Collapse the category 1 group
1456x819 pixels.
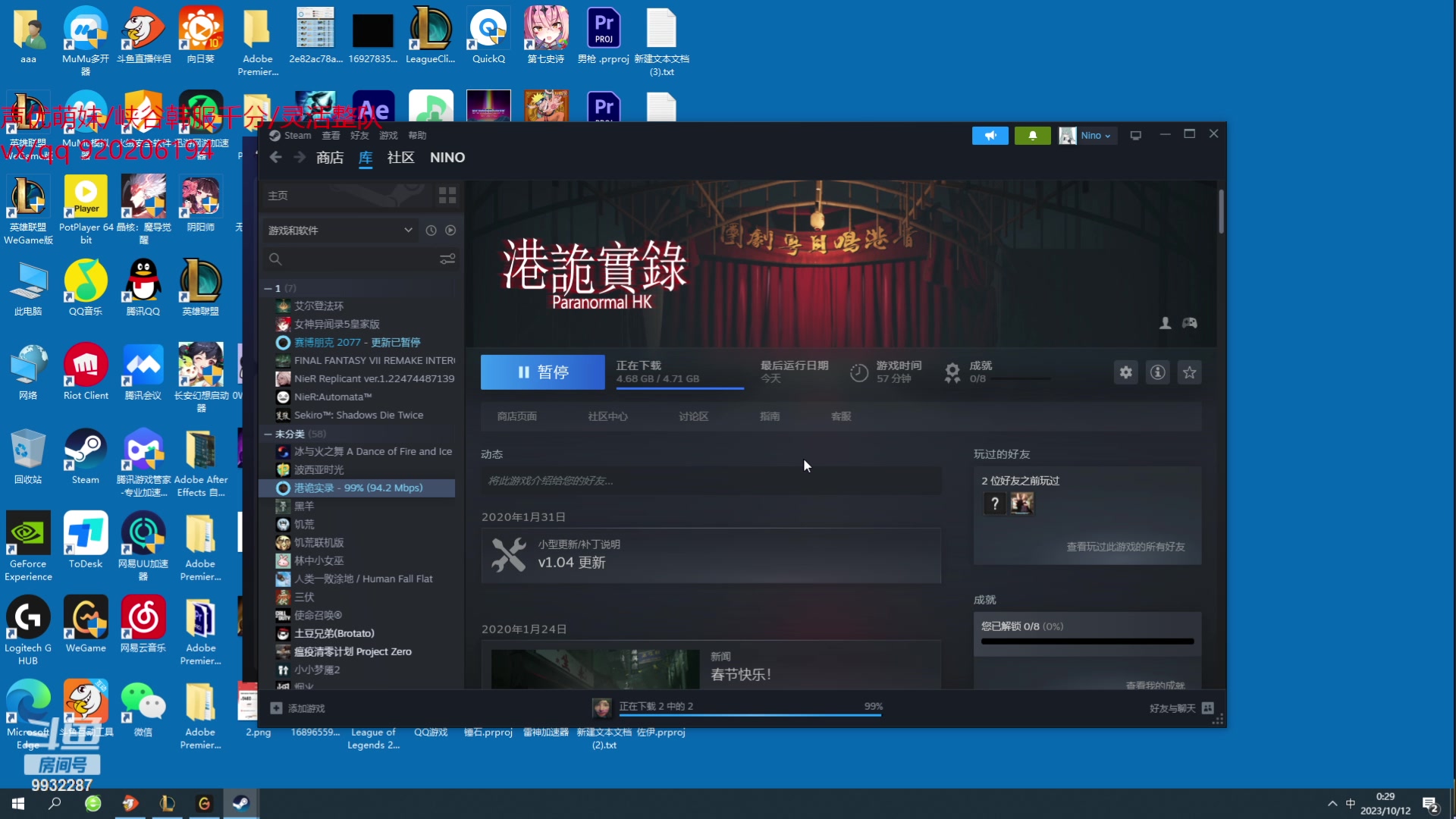tap(268, 289)
